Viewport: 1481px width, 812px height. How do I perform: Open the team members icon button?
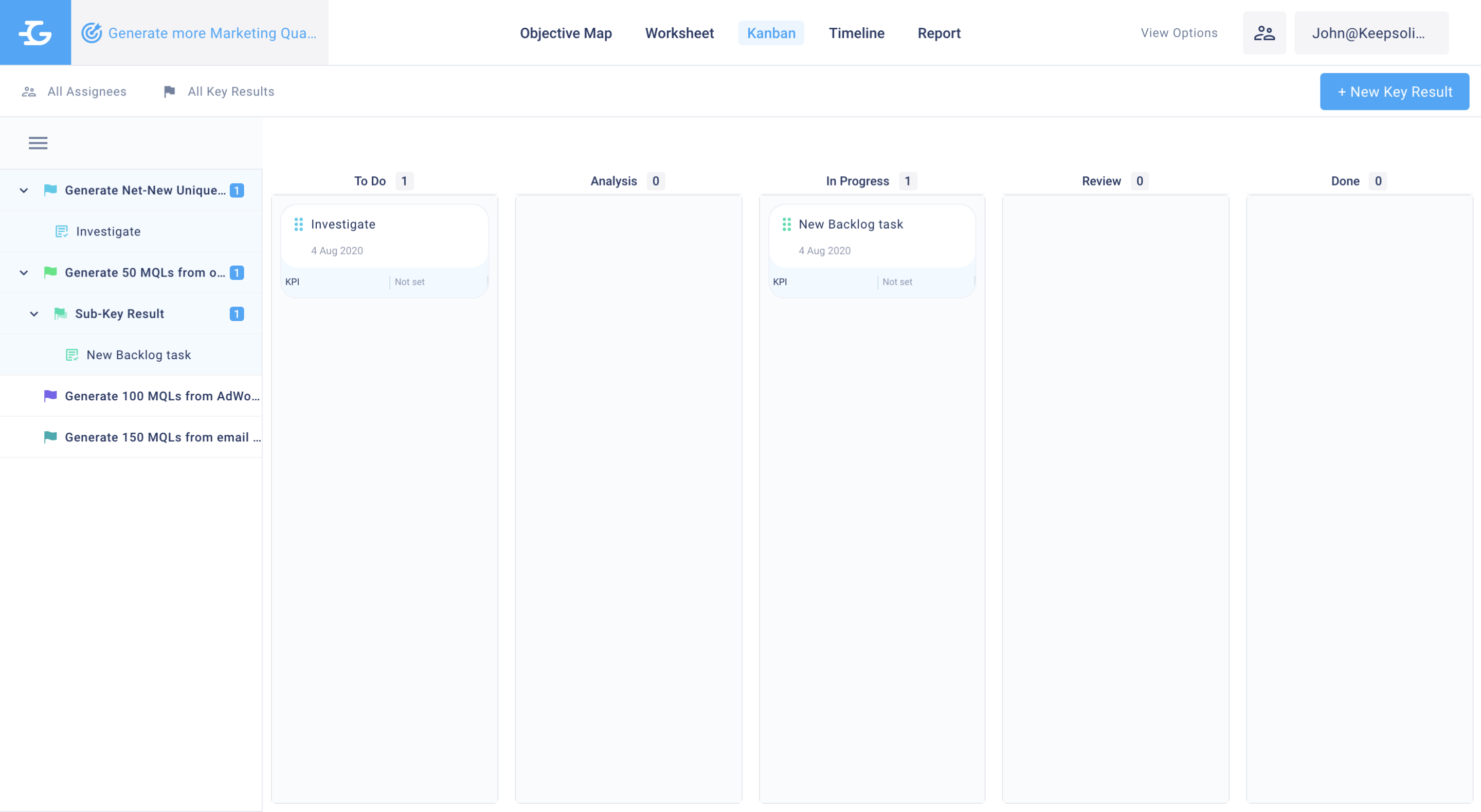(x=1265, y=33)
